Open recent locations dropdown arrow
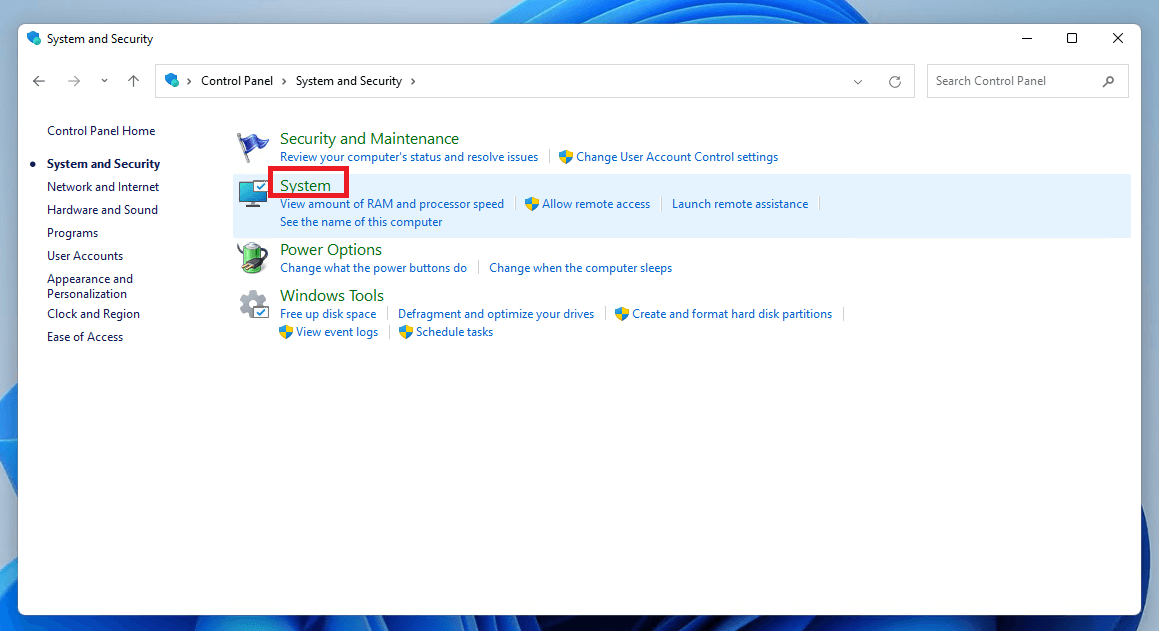 pyautogui.click(x=104, y=81)
